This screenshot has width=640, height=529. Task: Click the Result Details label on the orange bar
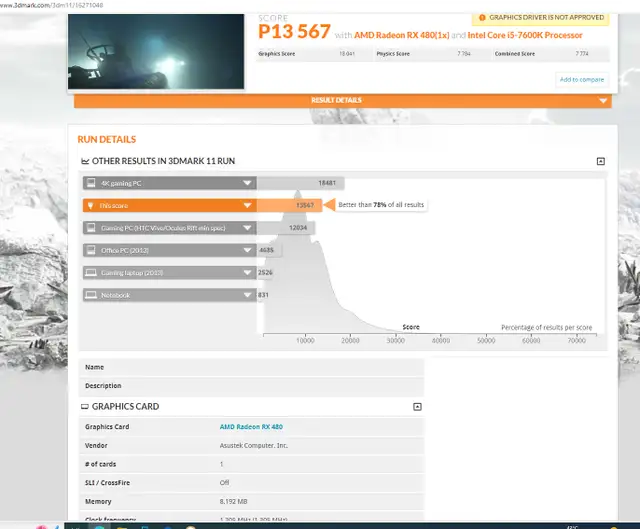click(336, 100)
